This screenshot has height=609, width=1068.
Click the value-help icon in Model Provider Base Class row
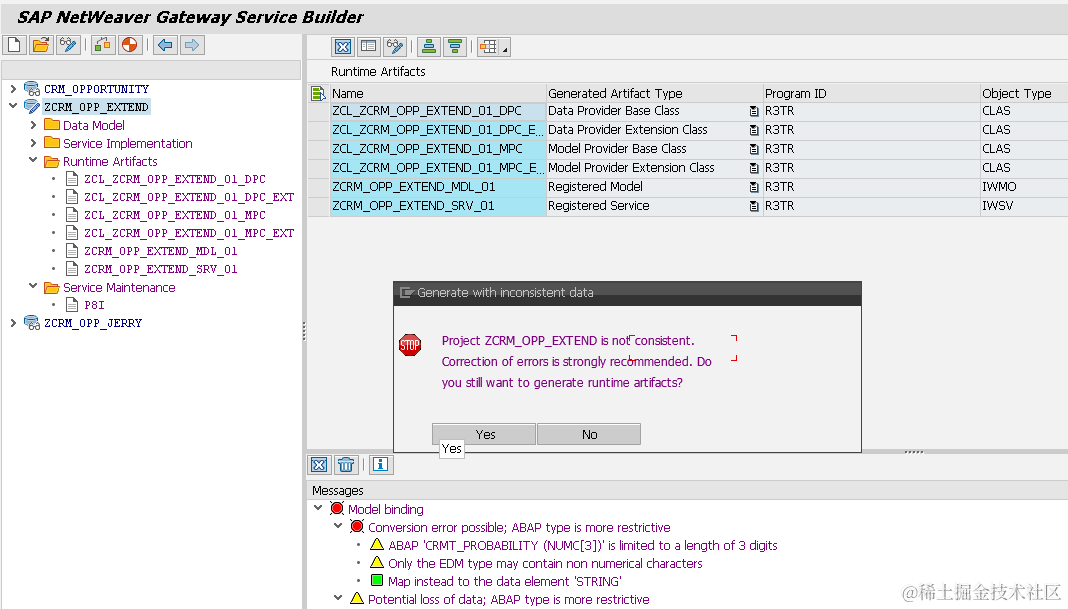click(754, 149)
